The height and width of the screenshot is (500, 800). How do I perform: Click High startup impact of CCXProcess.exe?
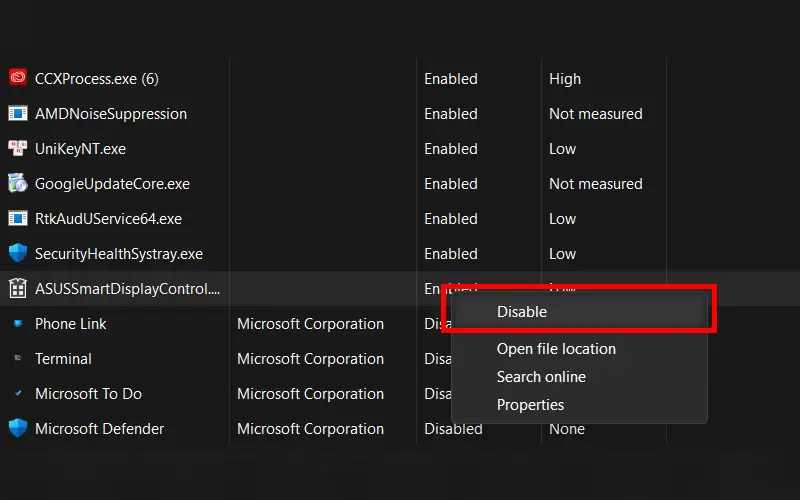565,79
